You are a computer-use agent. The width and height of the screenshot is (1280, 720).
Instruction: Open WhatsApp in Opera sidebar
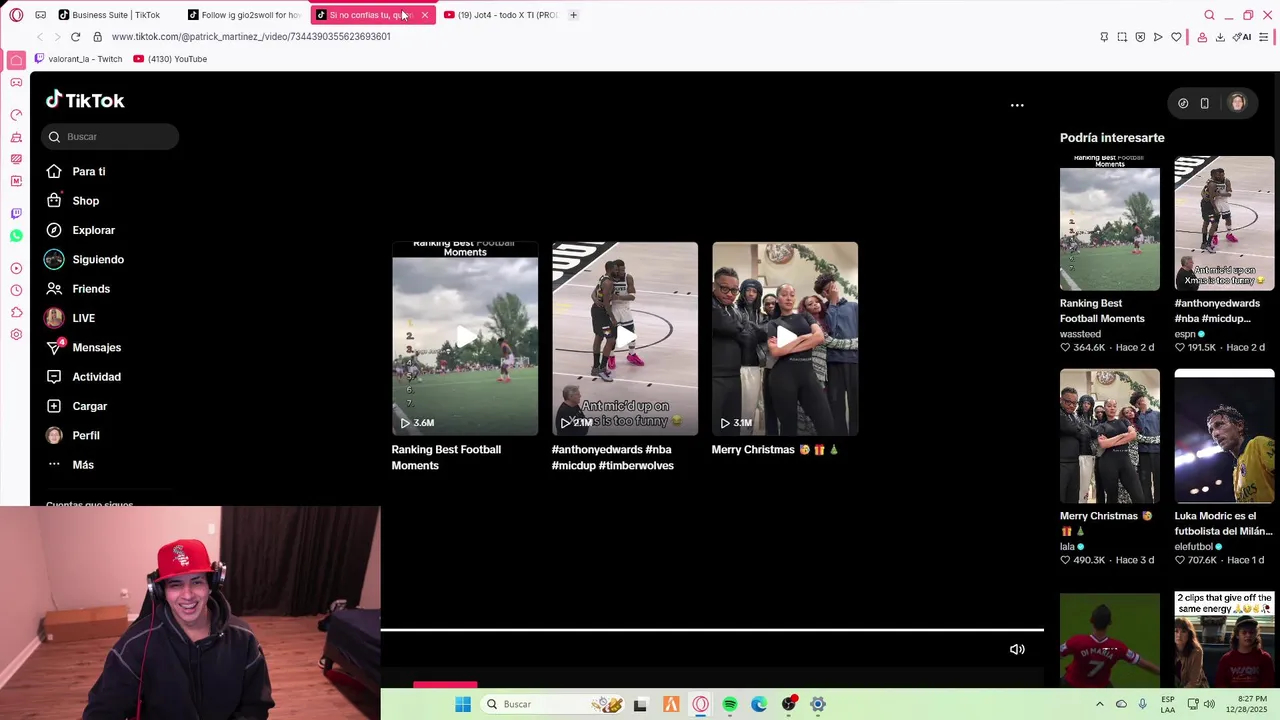click(x=16, y=236)
